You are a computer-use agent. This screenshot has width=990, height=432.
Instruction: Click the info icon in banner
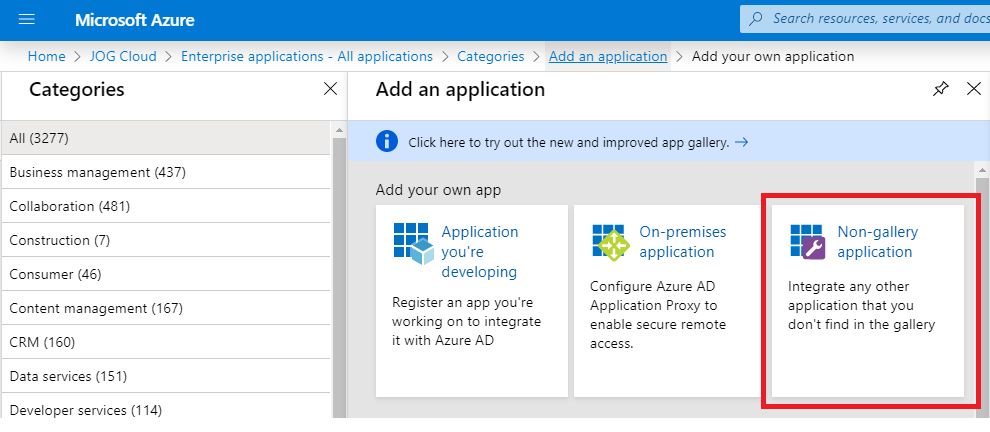(x=387, y=141)
